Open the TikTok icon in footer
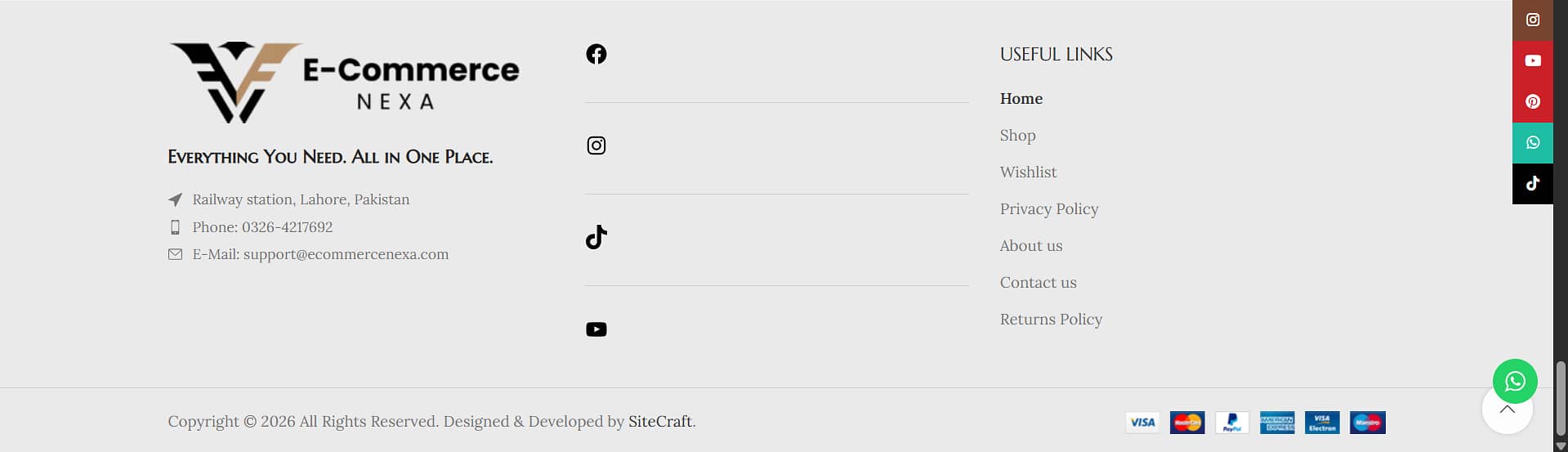The width and height of the screenshot is (1568, 452). click(596, 237)
